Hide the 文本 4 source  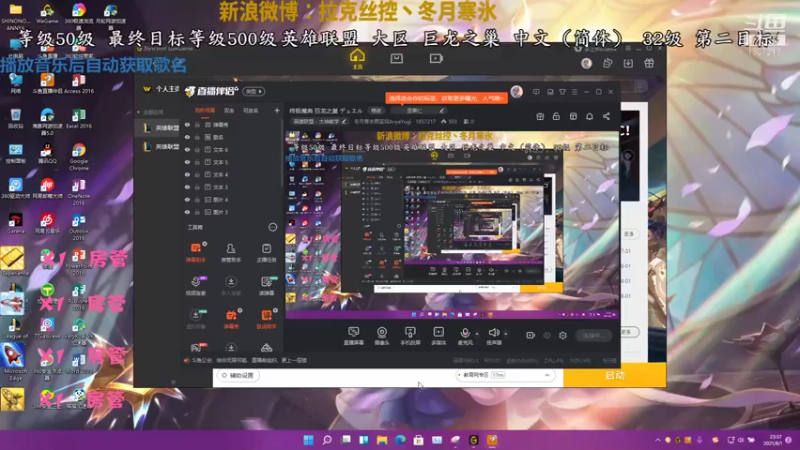tap(187, 174)
